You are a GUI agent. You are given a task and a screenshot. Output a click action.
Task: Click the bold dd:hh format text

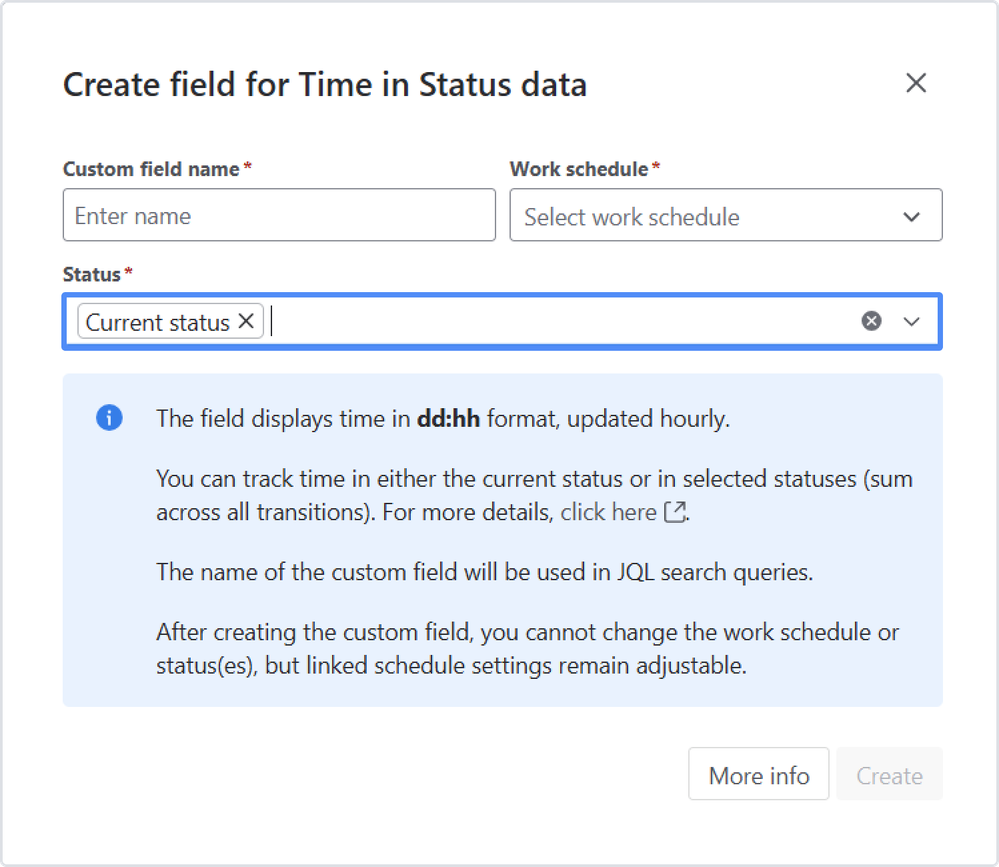click(448, 418)
